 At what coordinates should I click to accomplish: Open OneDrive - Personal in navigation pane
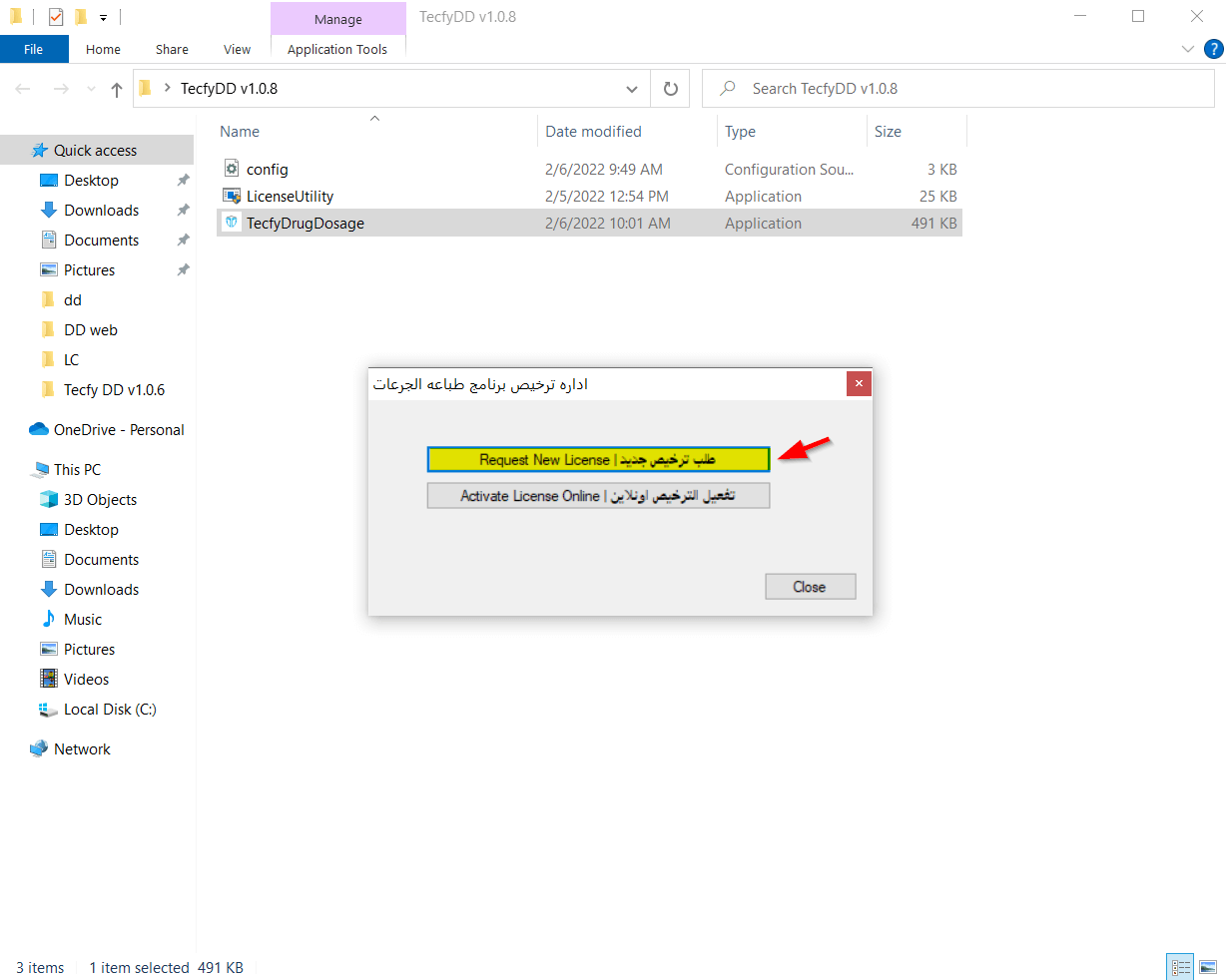pyautogui.click(x=118, y=429)
